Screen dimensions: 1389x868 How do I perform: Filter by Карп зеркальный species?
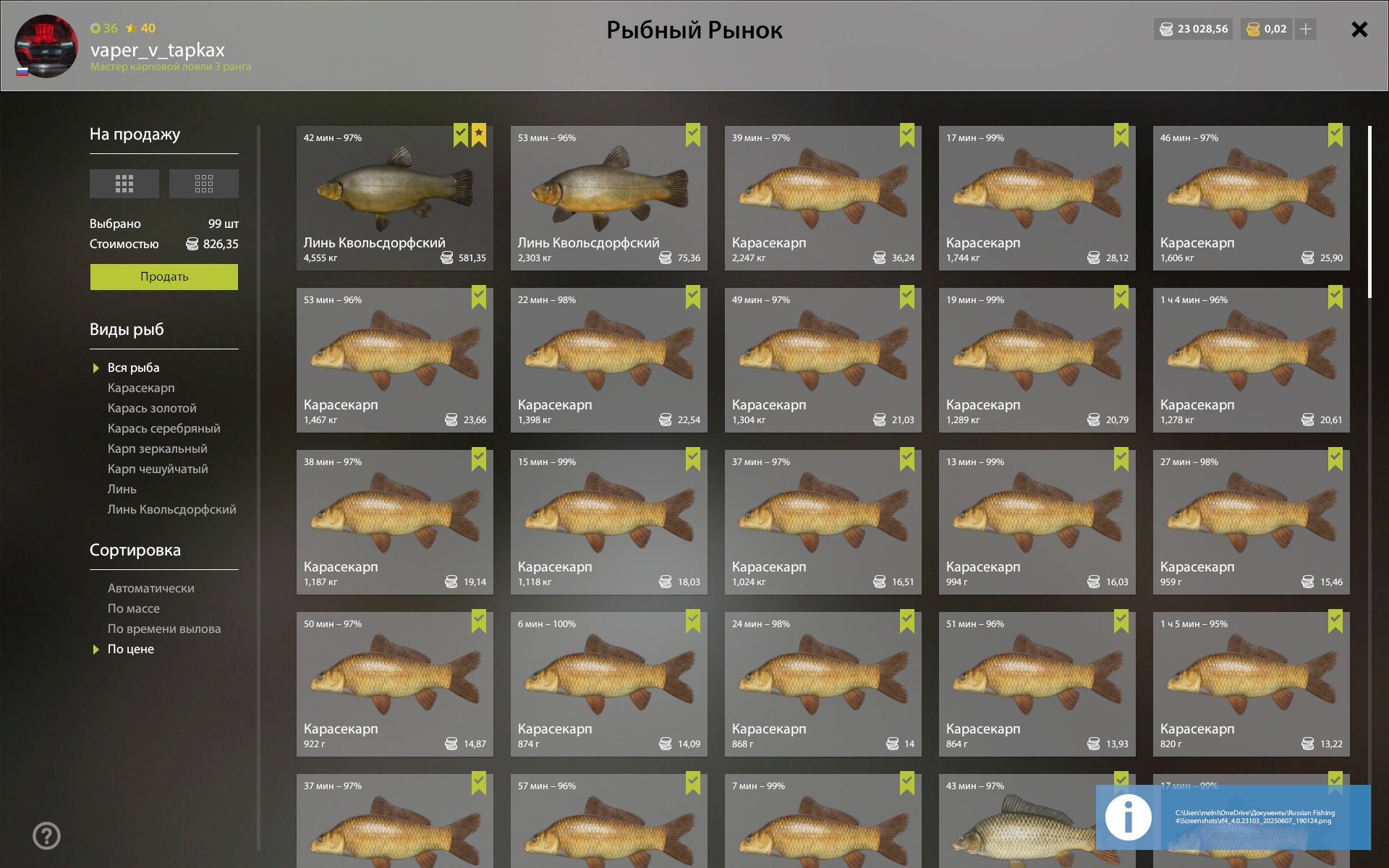click(x=158, y=448)
